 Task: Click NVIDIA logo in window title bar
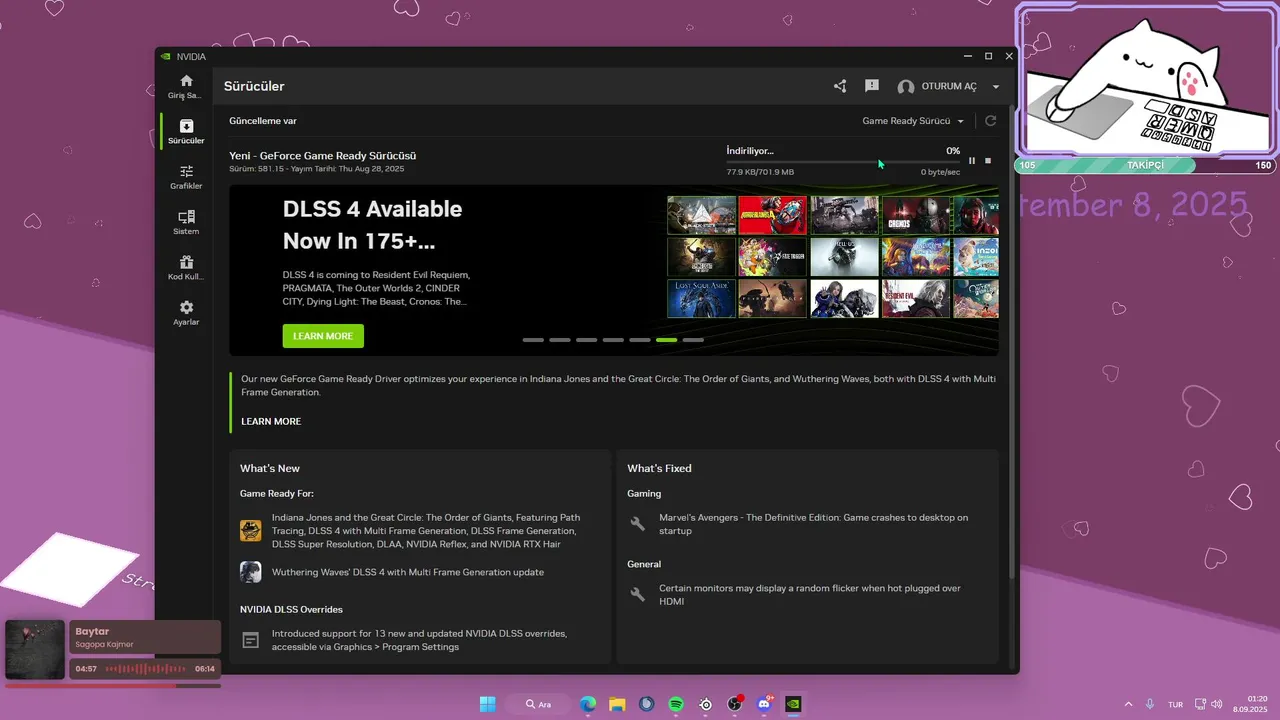pyautogui.click(x=166, y=57)
